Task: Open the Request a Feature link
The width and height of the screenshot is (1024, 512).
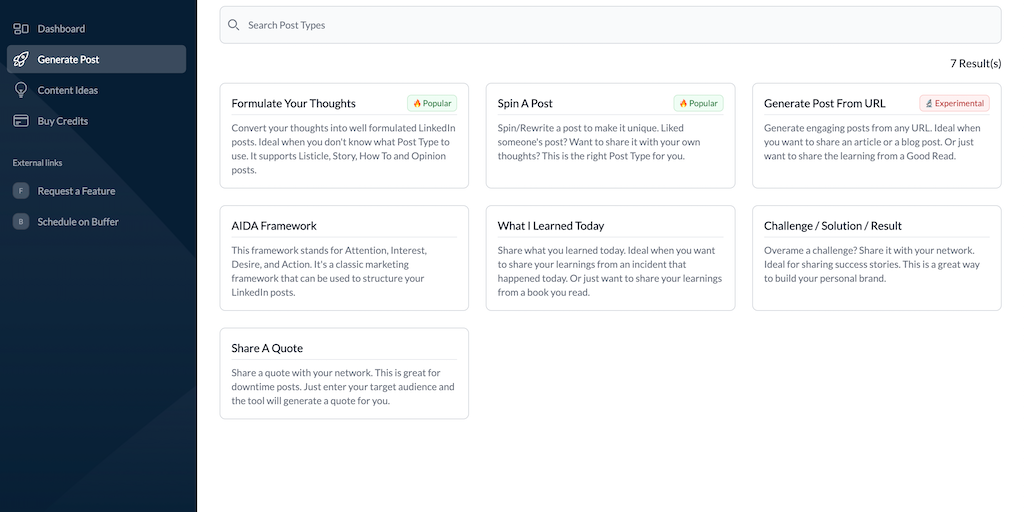Action: (x=76, y=191)
